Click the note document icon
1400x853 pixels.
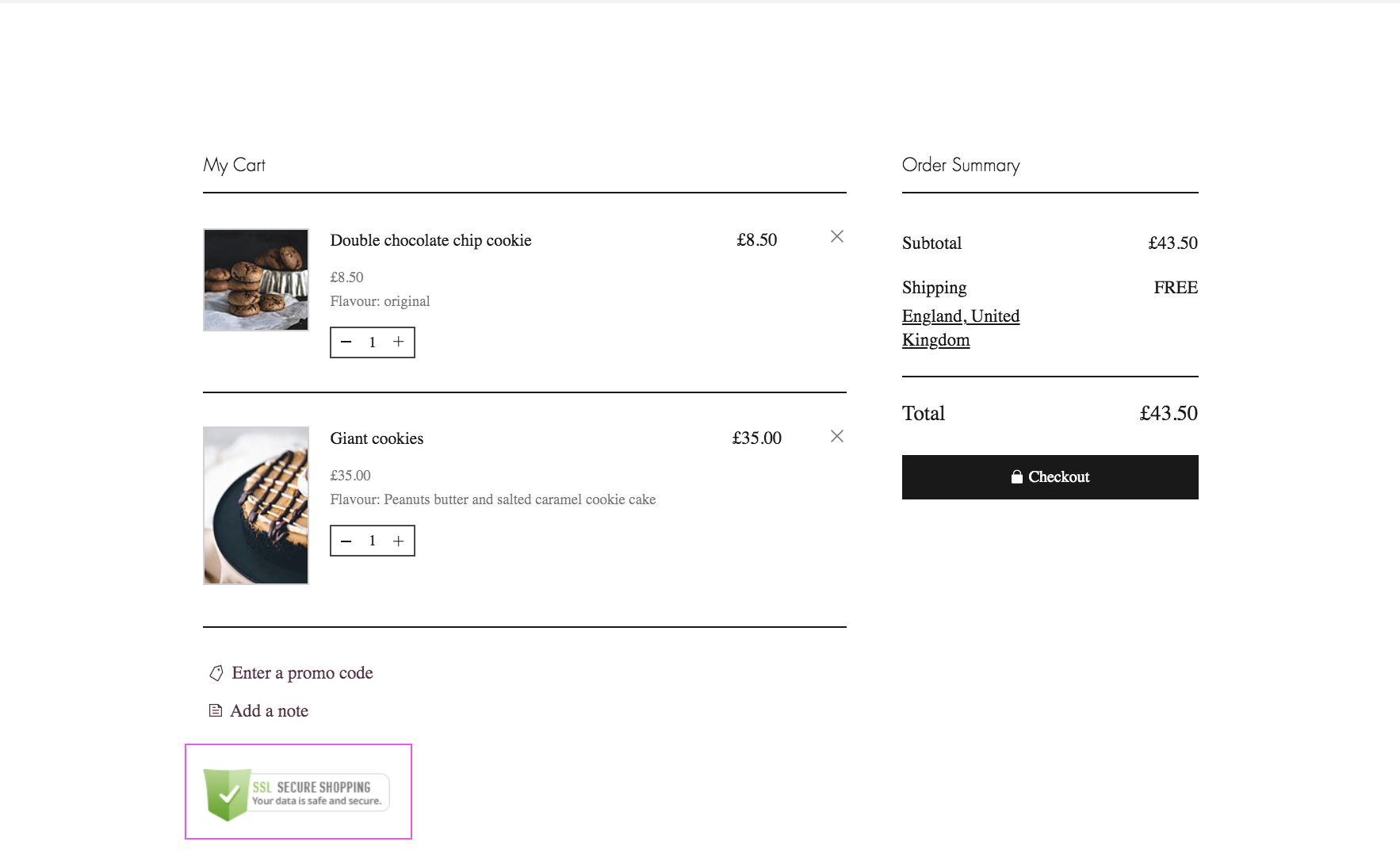pyautogui.click(x=215, y=710)
